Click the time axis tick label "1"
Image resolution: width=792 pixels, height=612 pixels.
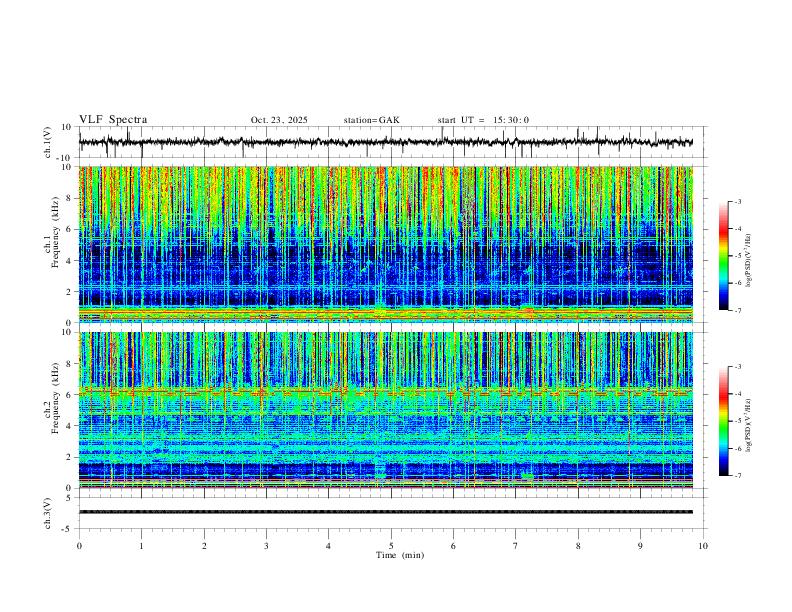[142, 546]
